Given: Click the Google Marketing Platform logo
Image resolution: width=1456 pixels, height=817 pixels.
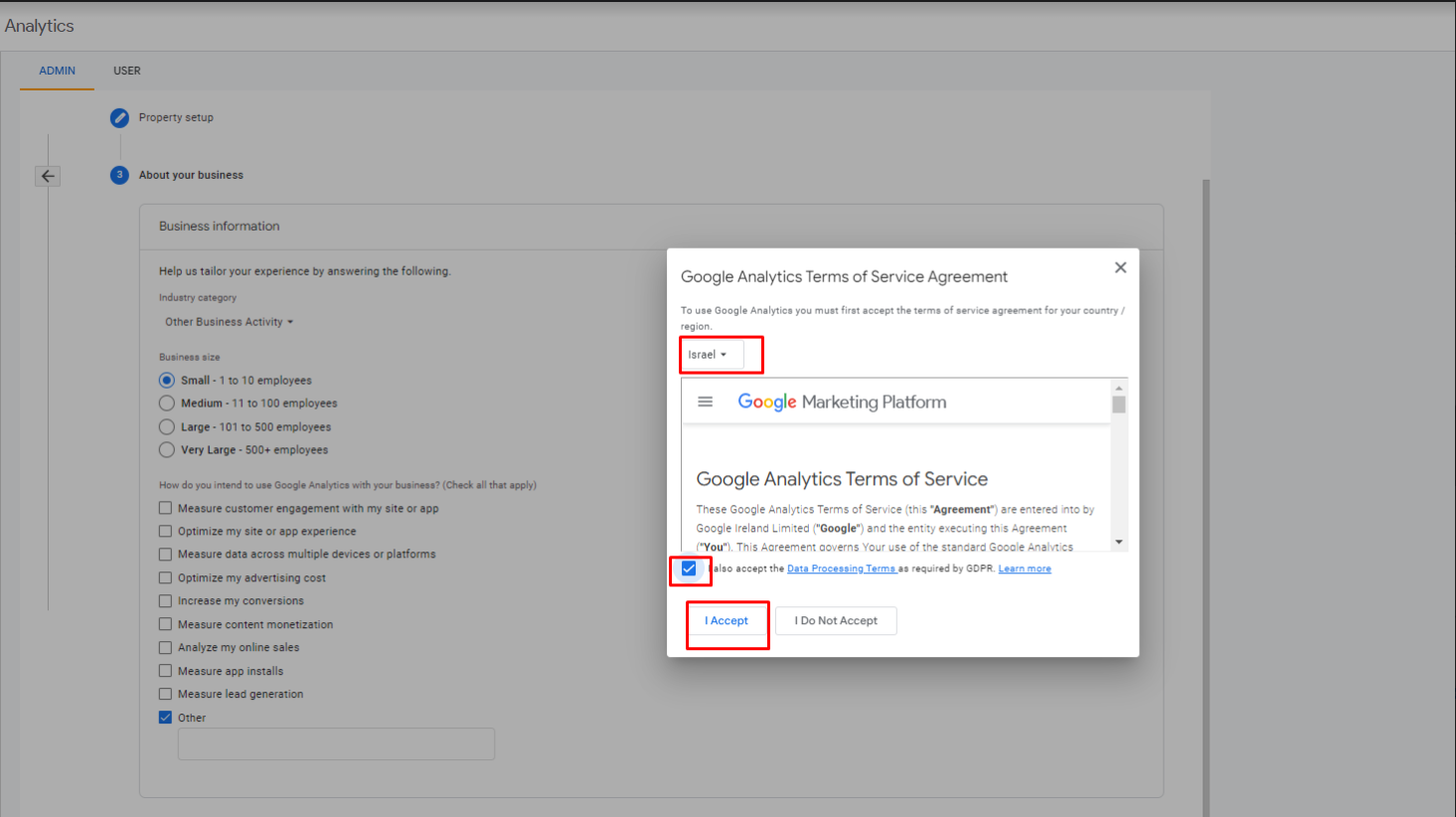Looking at the screenshot, I should pyautogui.click(x=842, y=402).
